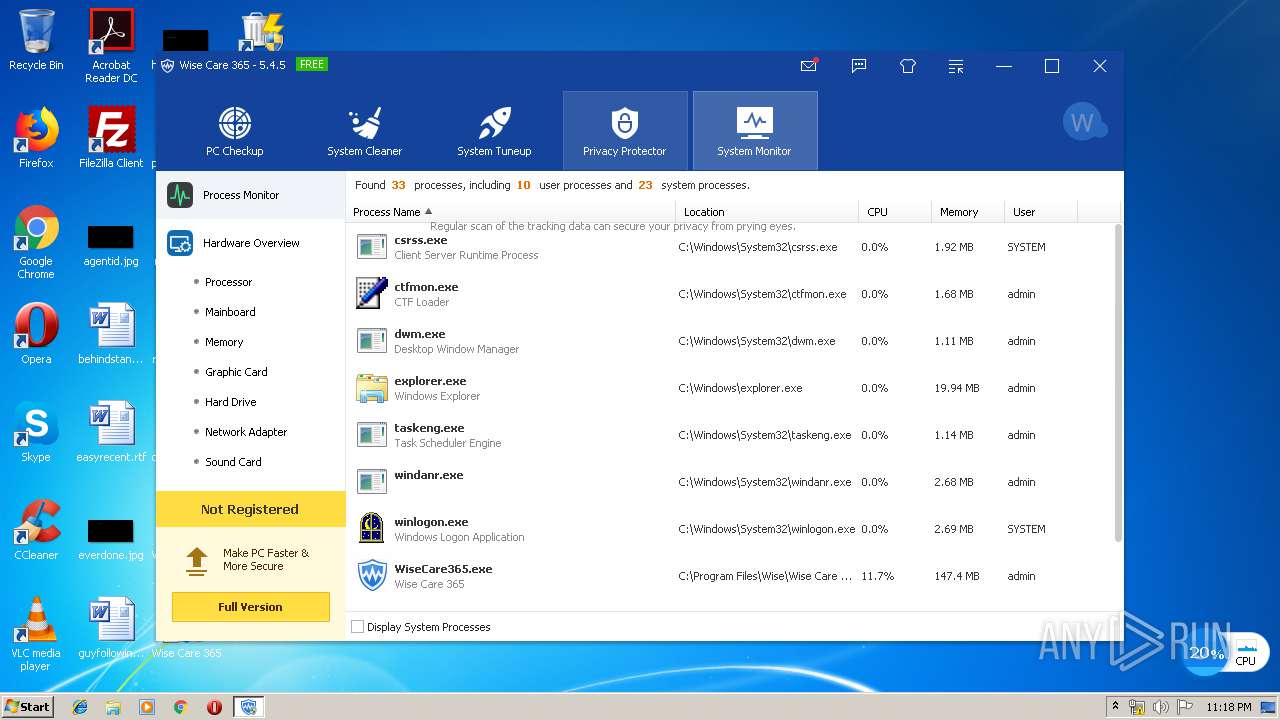Click explorer.exe memory value 19.94 MB

[x=957, y=388]
